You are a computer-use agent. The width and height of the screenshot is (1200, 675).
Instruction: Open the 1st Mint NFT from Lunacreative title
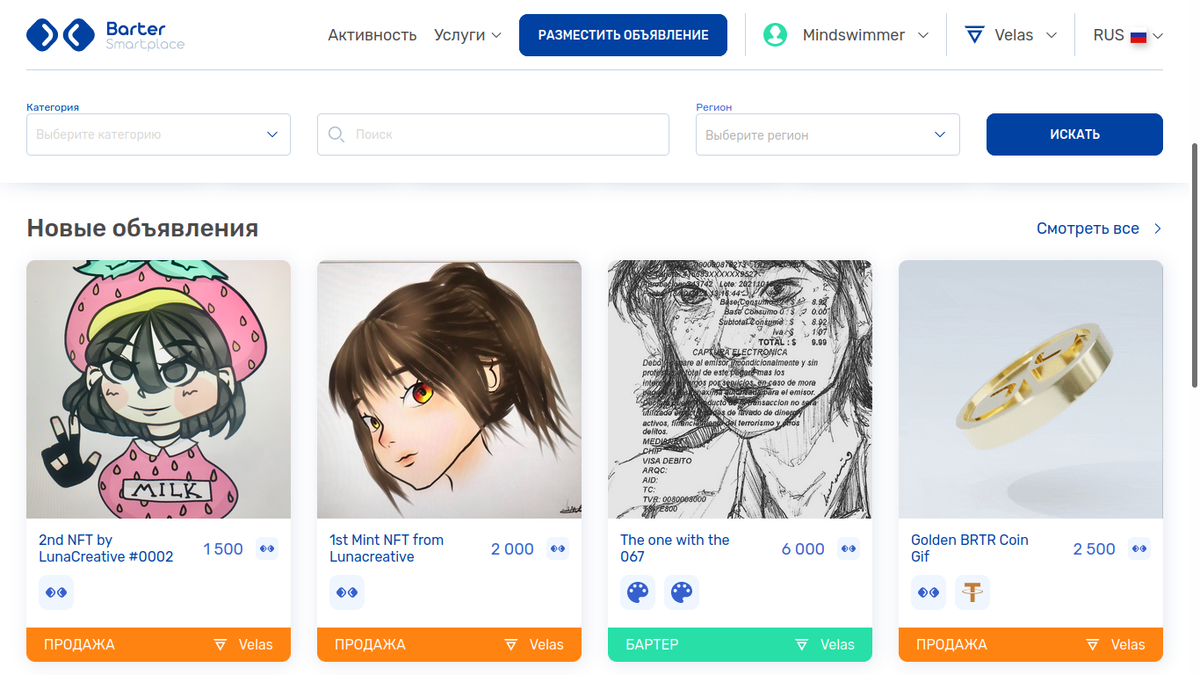[x=387, y=548]
